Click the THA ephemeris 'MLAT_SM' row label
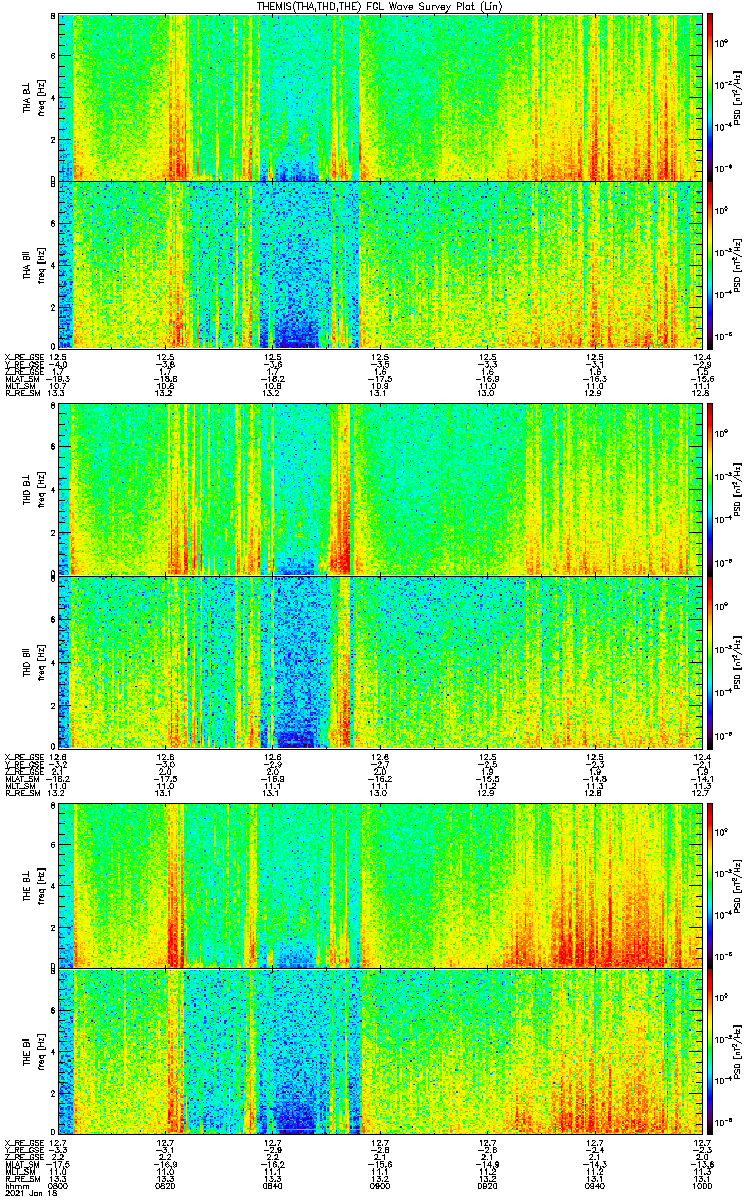 21,381
